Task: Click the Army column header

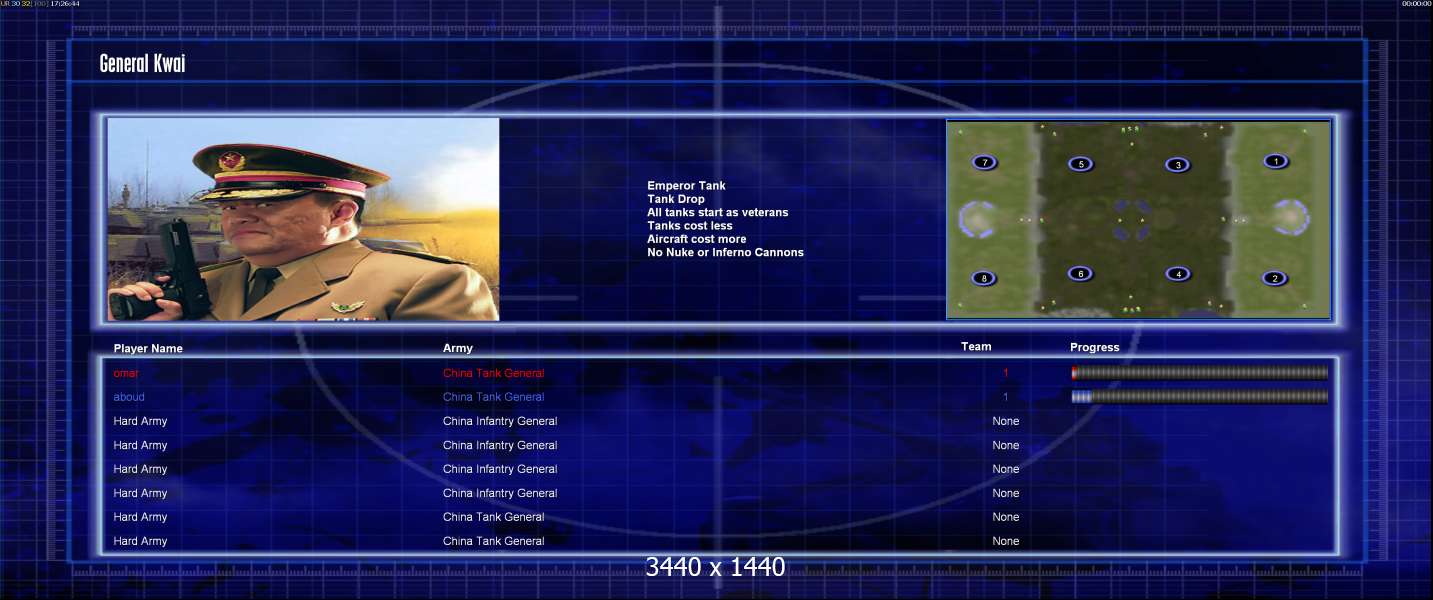Action: tap(458, 348)
